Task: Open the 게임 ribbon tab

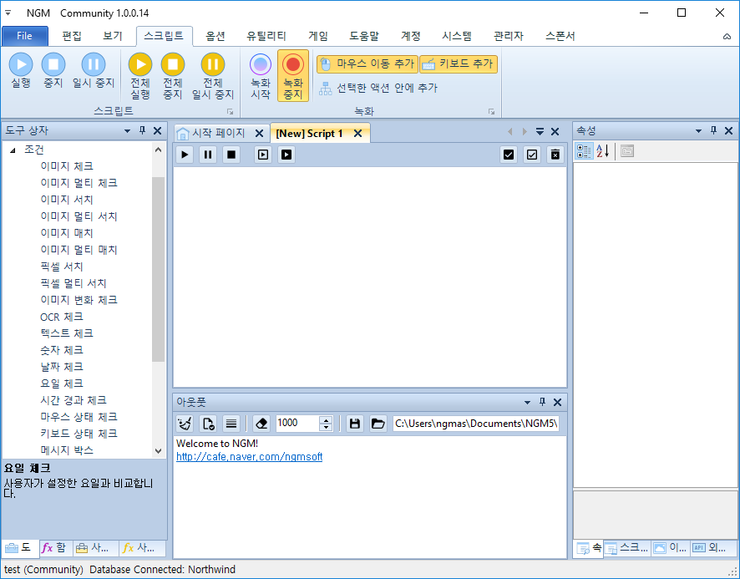Action: click(x=318, y=36)
